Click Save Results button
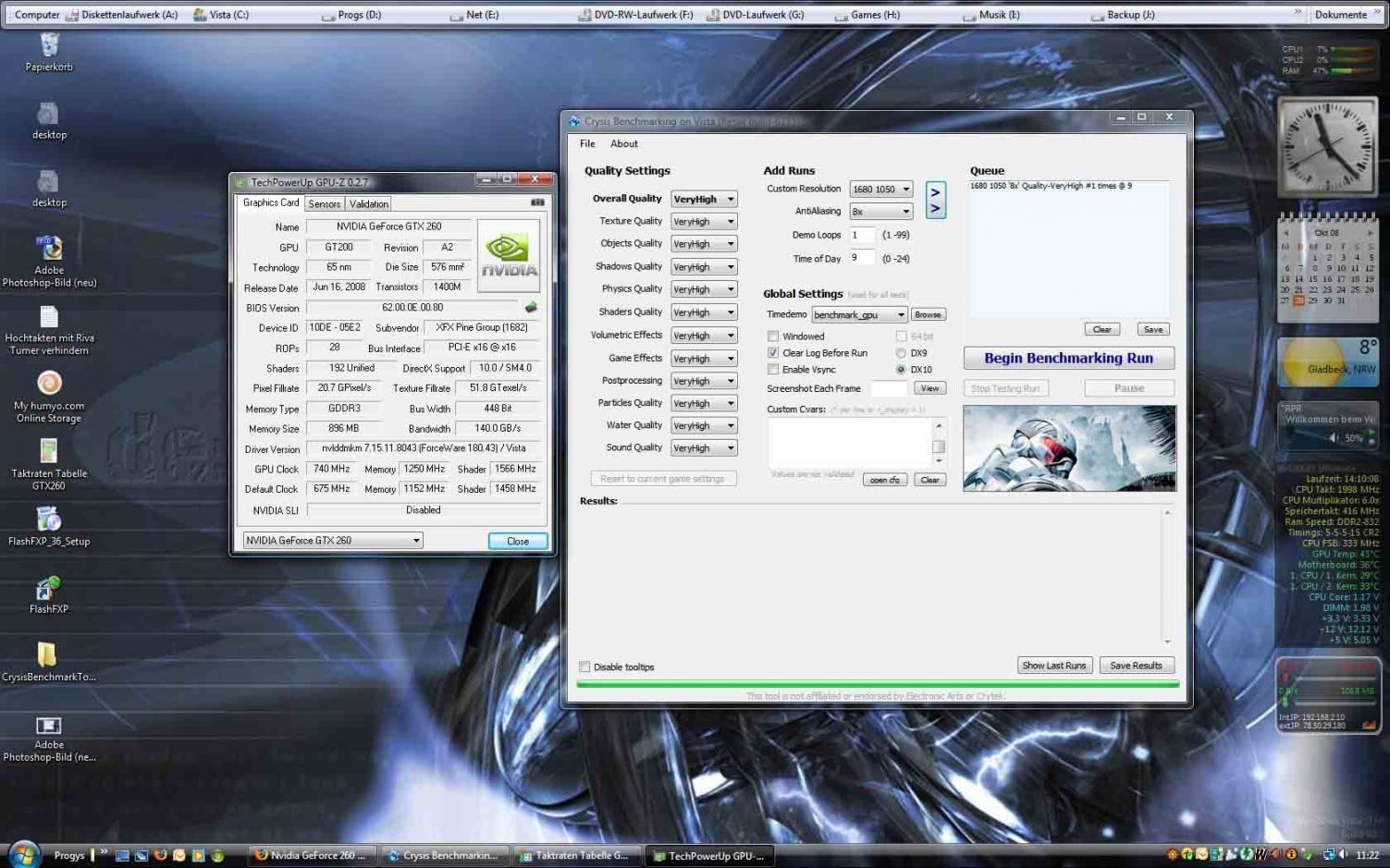Image resolution: width=1390 pixels, height=868 pixels. (1137, 666)
